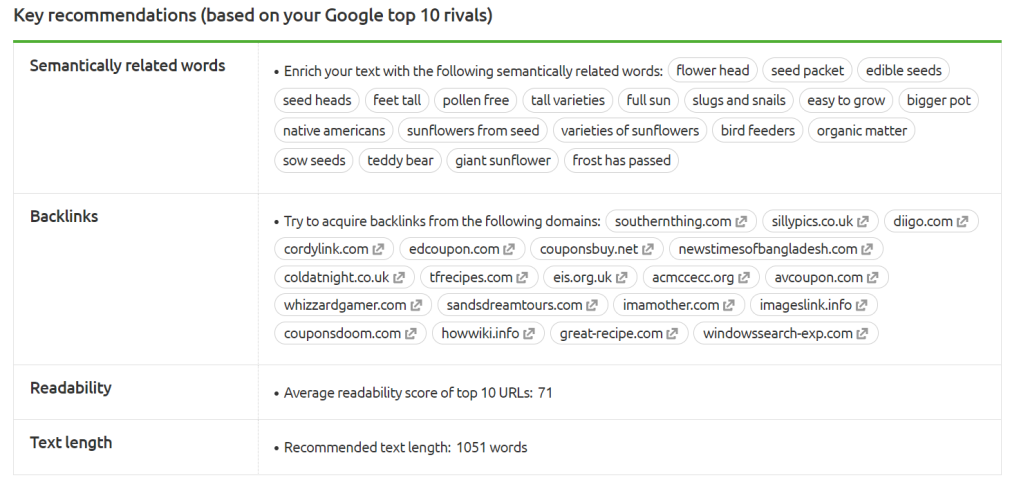
Task: Visit the newstimesofbangladesh.com domain link
Action: (x=761, y=249)
